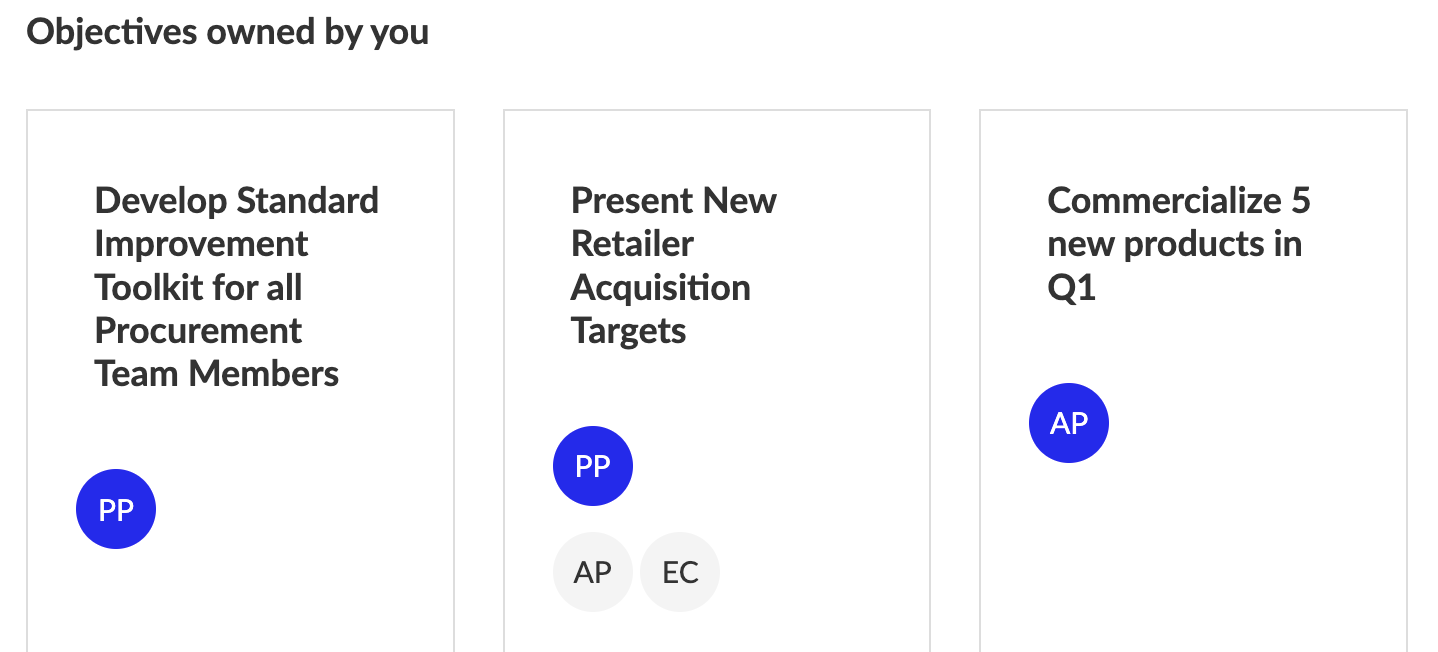This screenshot has height=652, width=1438.
Task: Click empty space right of EC avatar
Action: (820, 572)
